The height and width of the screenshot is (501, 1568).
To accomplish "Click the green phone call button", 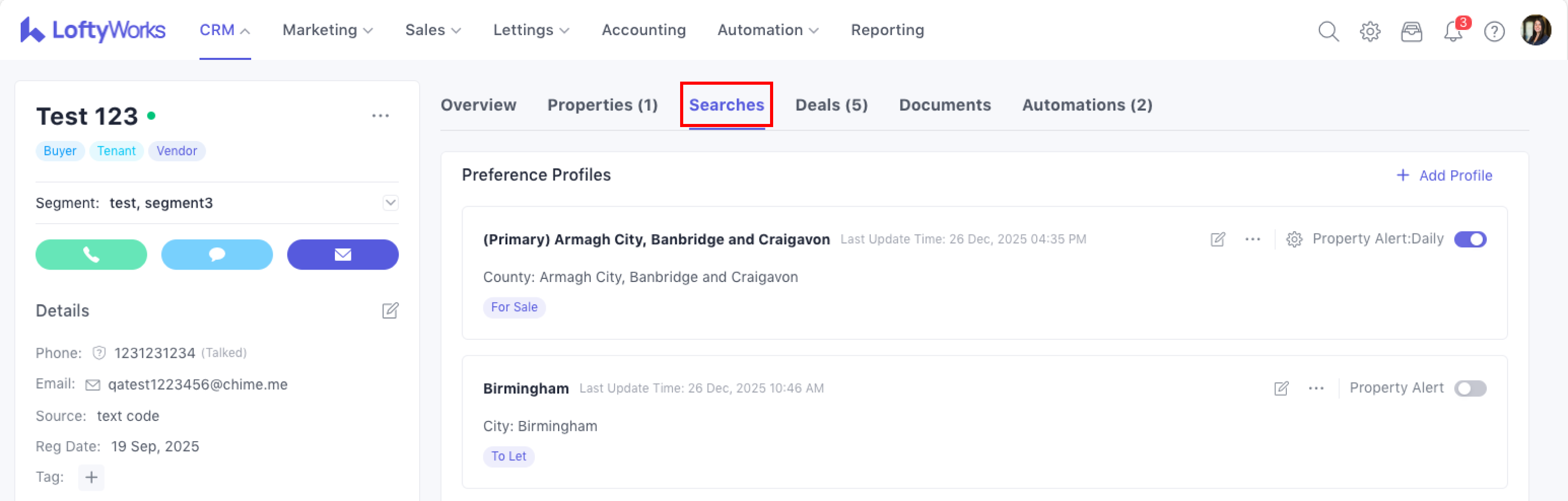I will click(x=90, y=254).
